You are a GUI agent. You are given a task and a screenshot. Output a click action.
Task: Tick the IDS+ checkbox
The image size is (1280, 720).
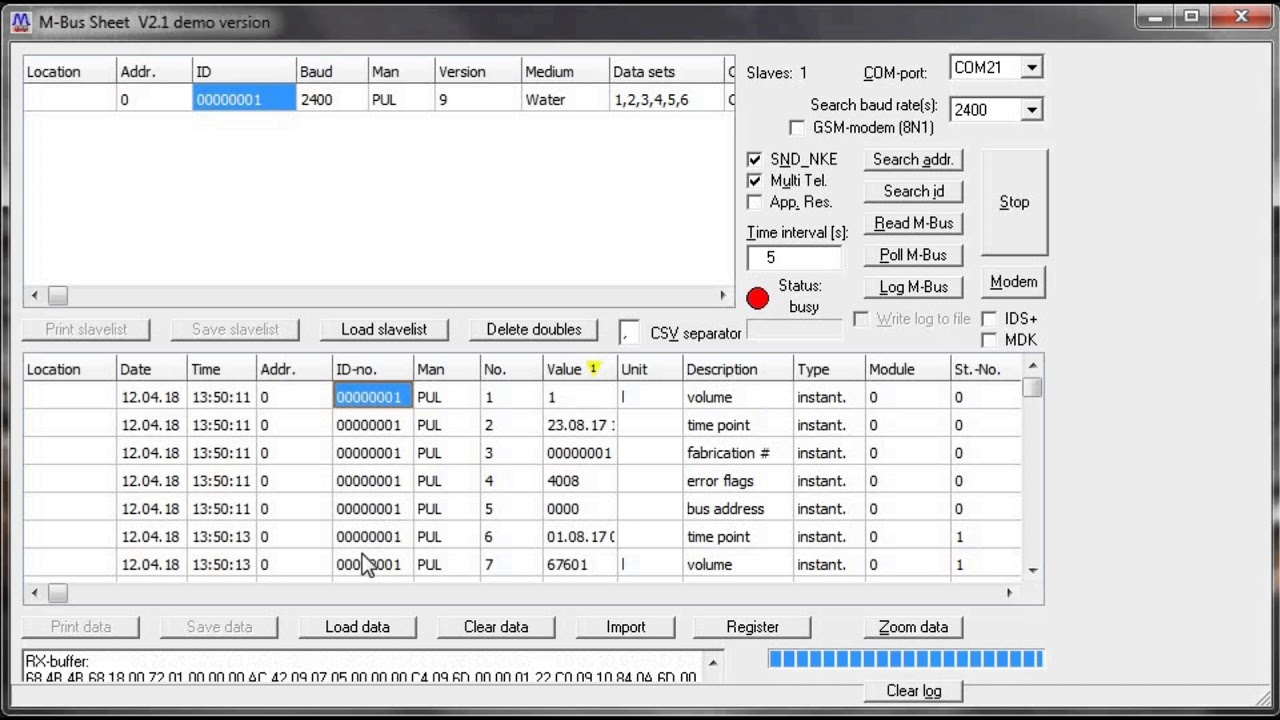(989, 319)
